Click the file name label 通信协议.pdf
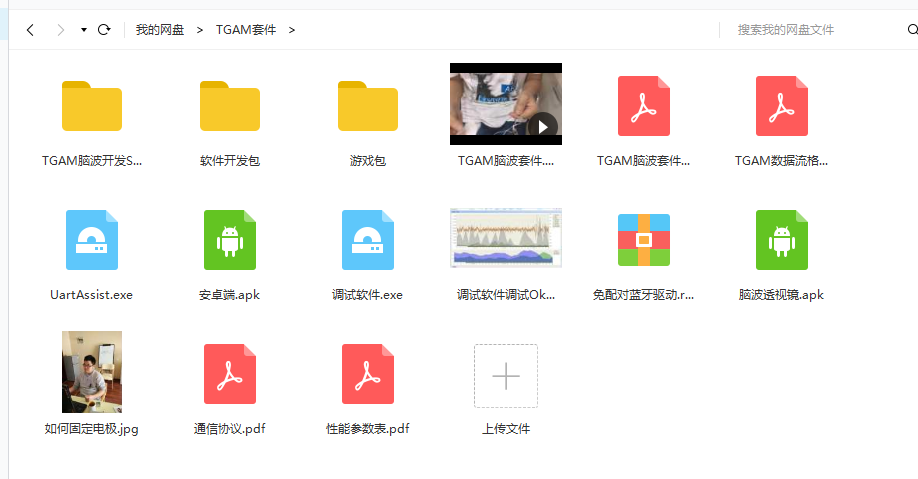918x479 pixels. click(x=230, y=429)
